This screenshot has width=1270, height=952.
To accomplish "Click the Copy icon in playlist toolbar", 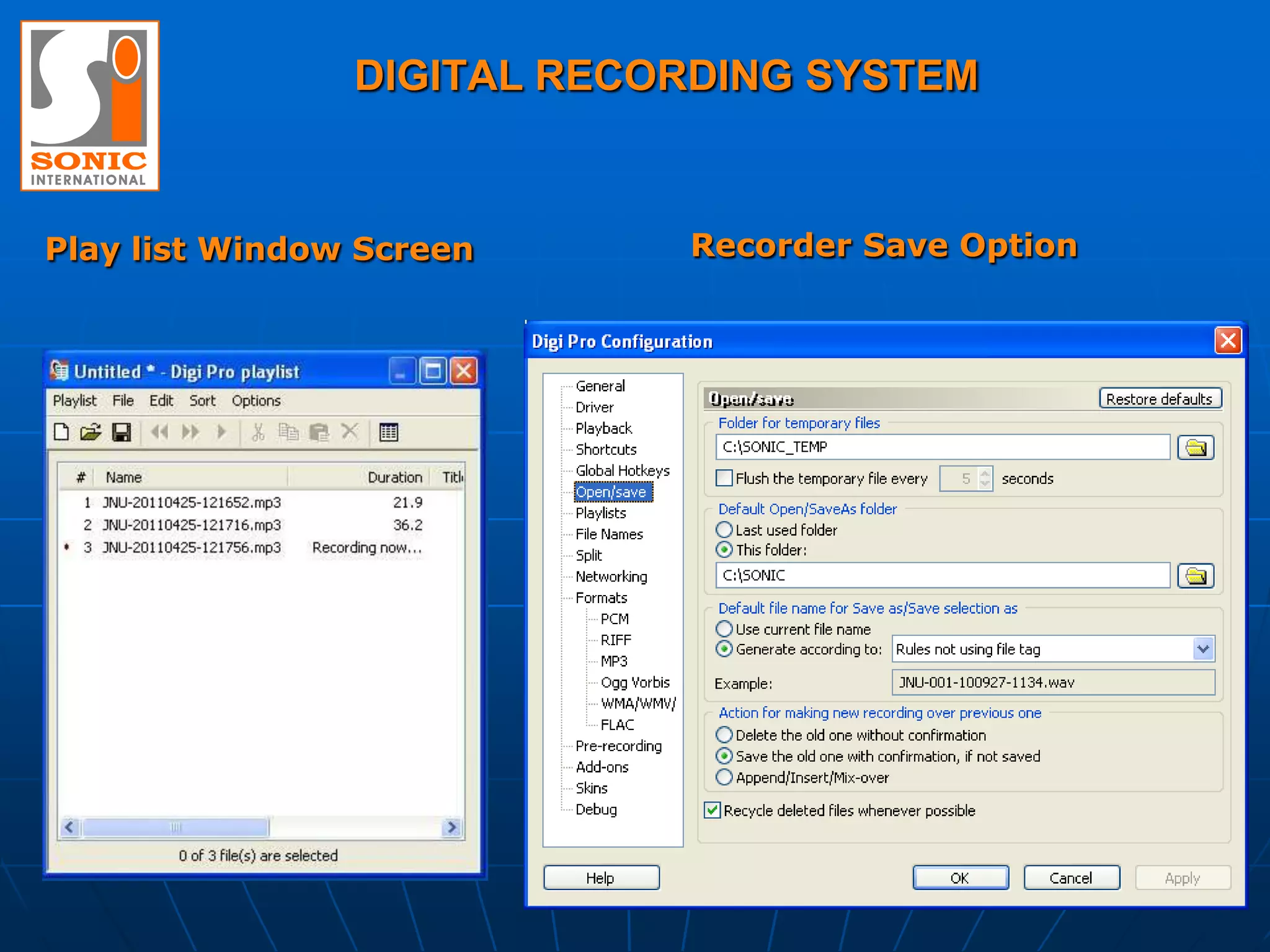I will pyautogui.click(x=288, y=431).
